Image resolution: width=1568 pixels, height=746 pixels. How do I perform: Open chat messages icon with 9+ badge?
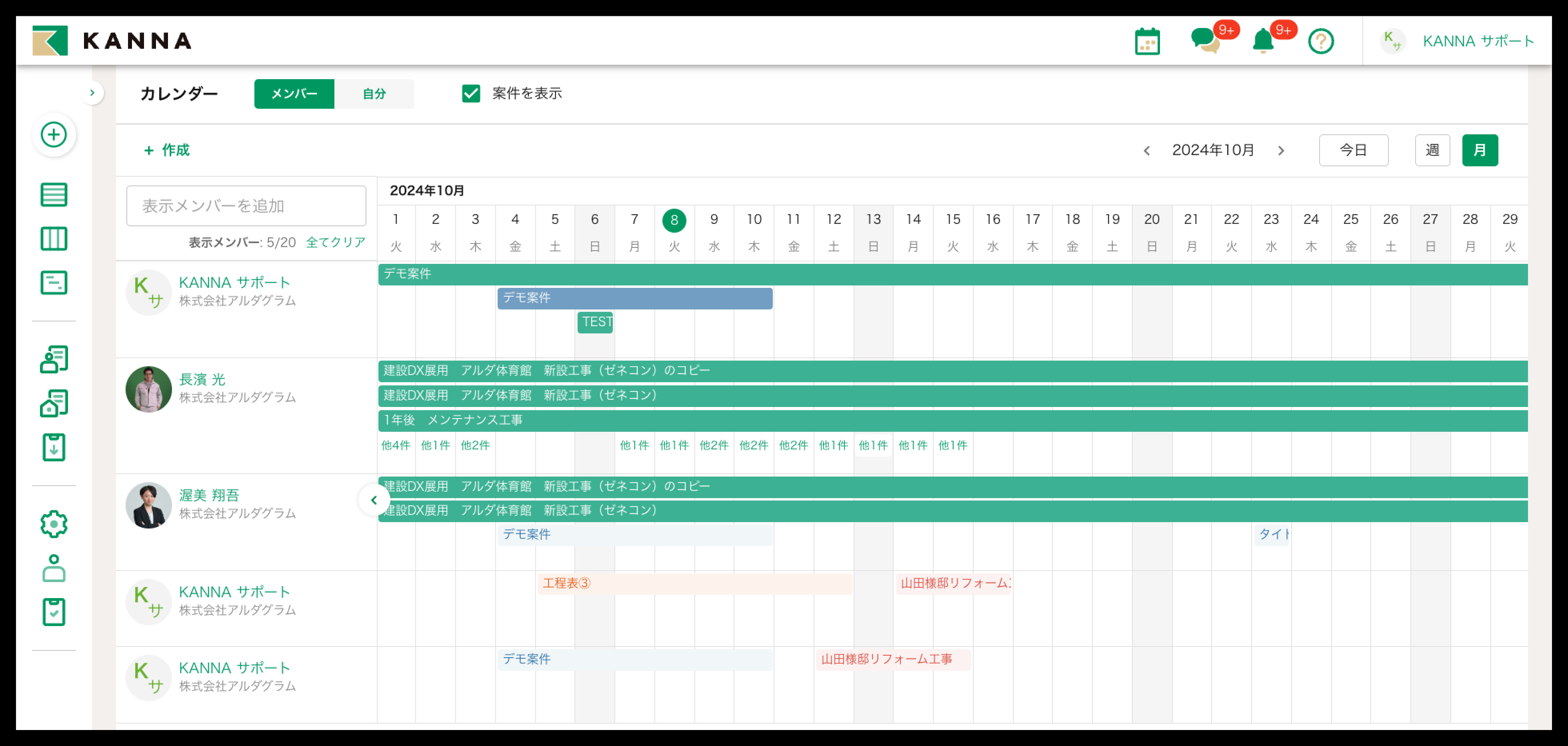pyautogui.click(x=1204, y=41)
